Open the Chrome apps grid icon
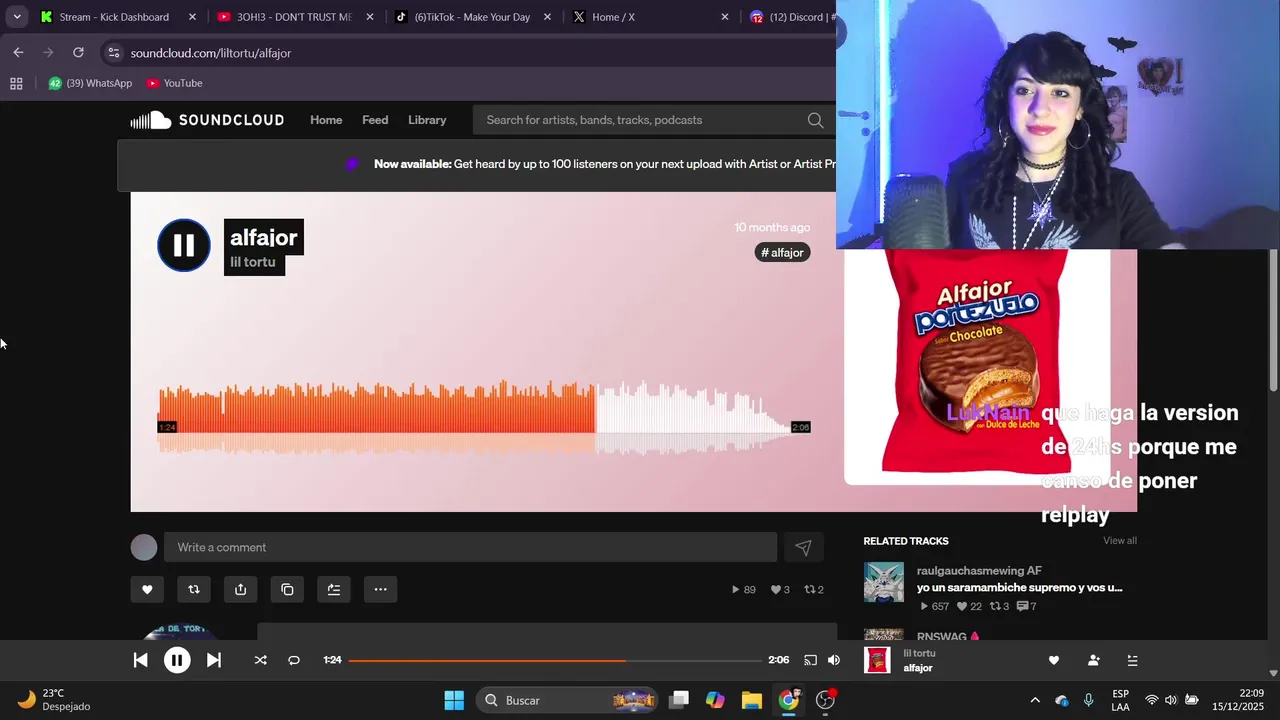Viewport: 1280px width, 720px height. point(16,83)
